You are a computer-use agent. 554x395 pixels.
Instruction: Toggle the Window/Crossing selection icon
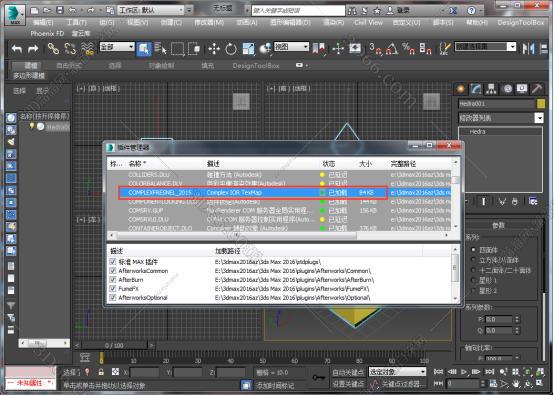(x=194, y=49)
